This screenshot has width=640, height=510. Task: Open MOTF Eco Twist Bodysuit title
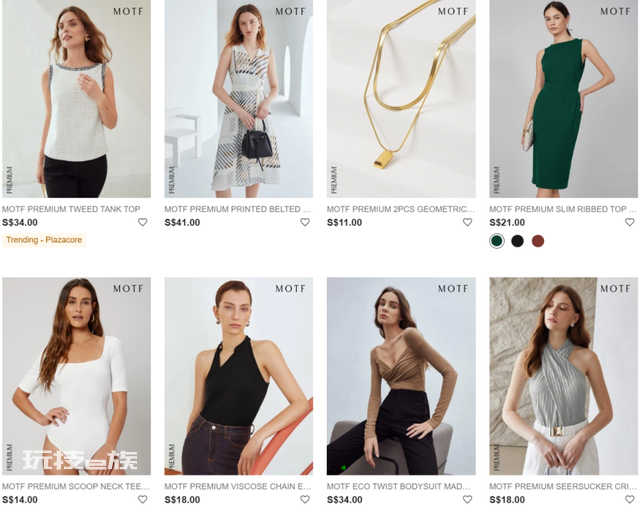(x=398, y=486)
